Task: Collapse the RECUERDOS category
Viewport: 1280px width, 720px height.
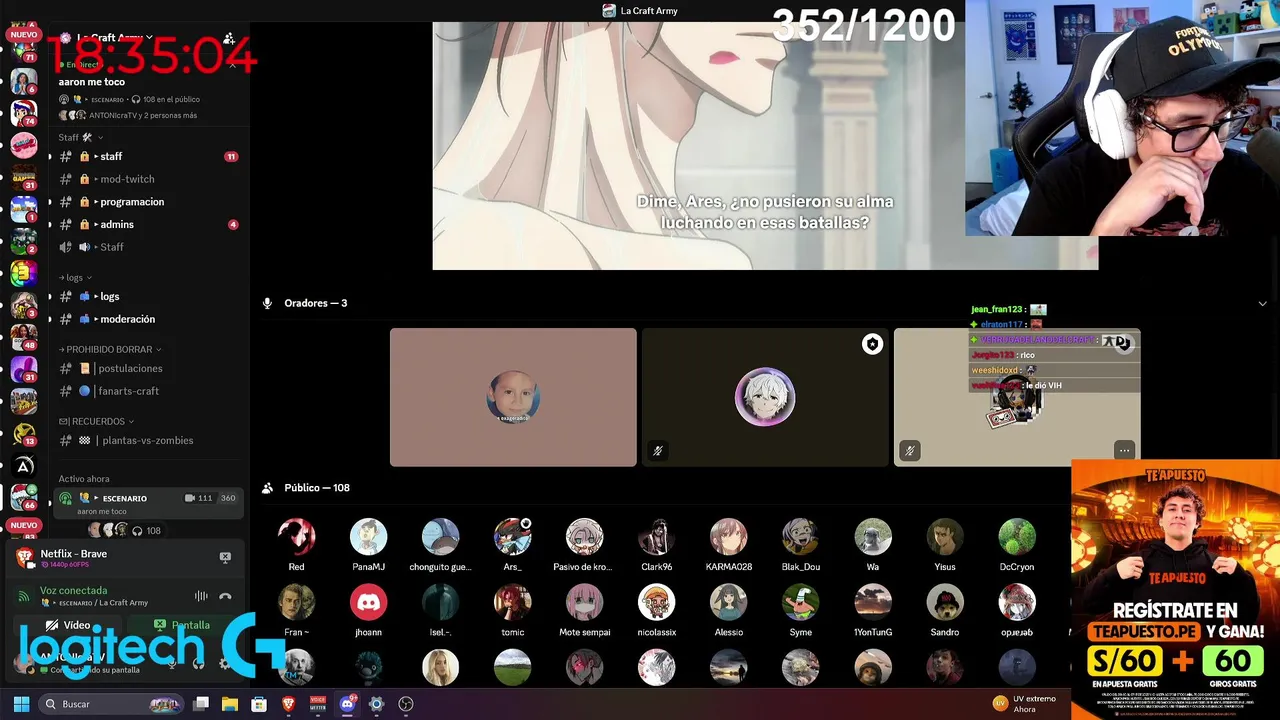Action: 97,421
